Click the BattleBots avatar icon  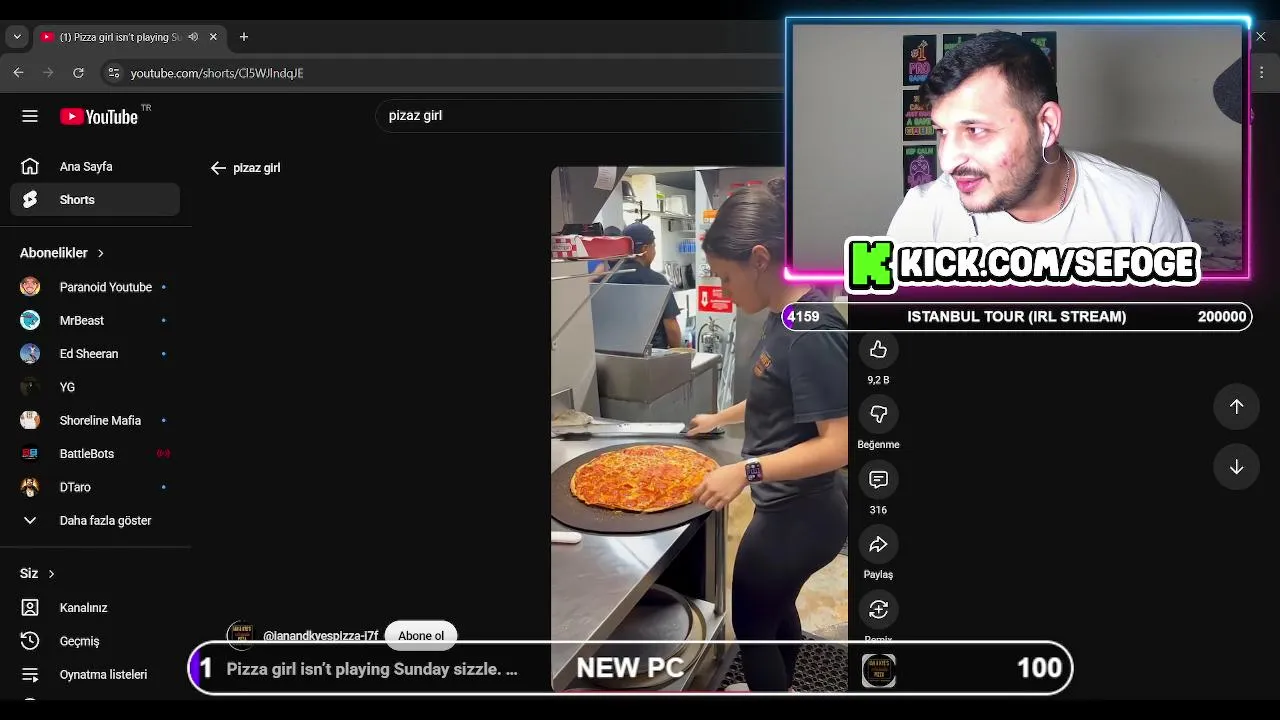tap(30, 454)
